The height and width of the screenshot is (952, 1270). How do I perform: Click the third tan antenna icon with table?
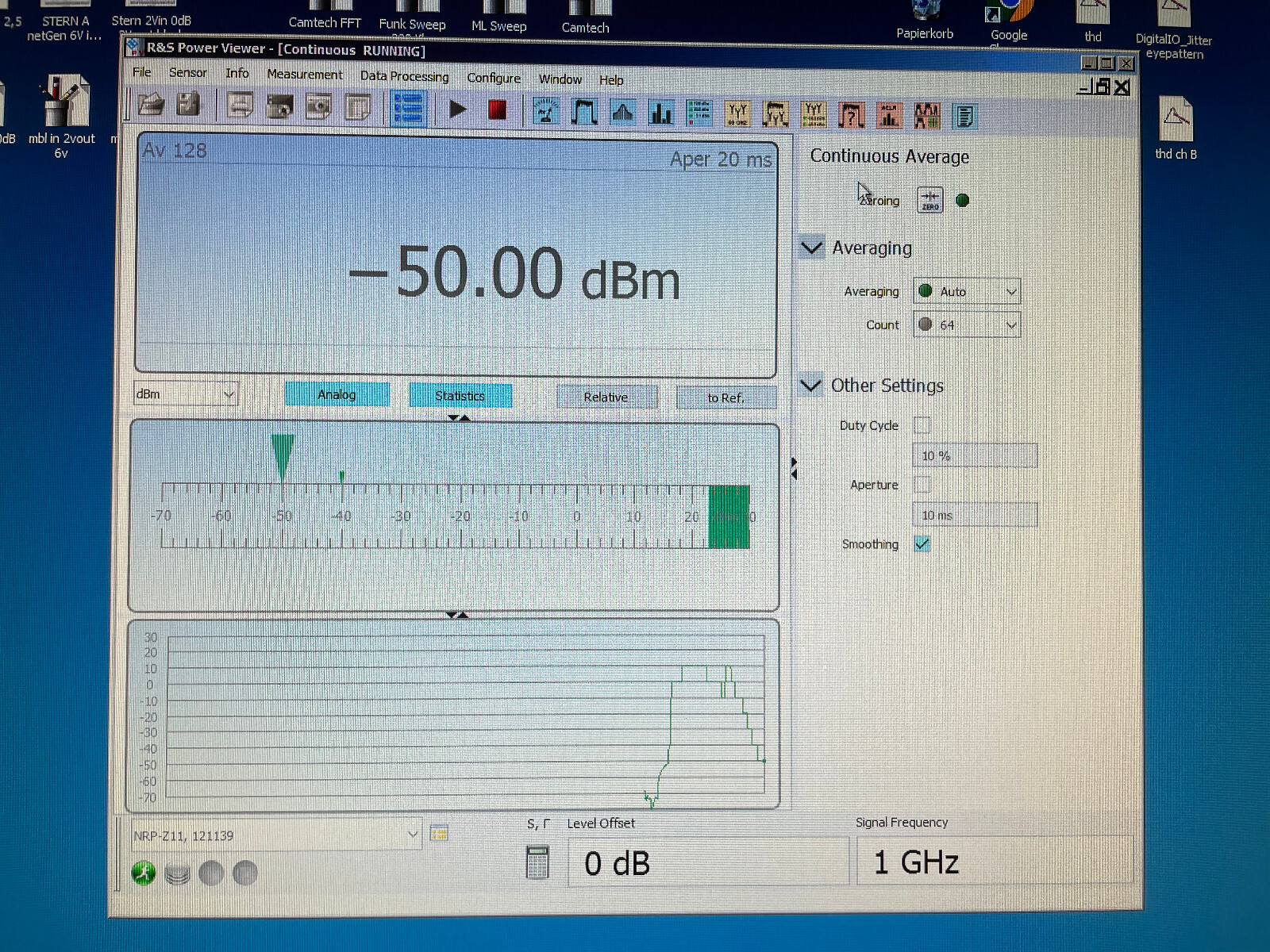tap(814, 116)
